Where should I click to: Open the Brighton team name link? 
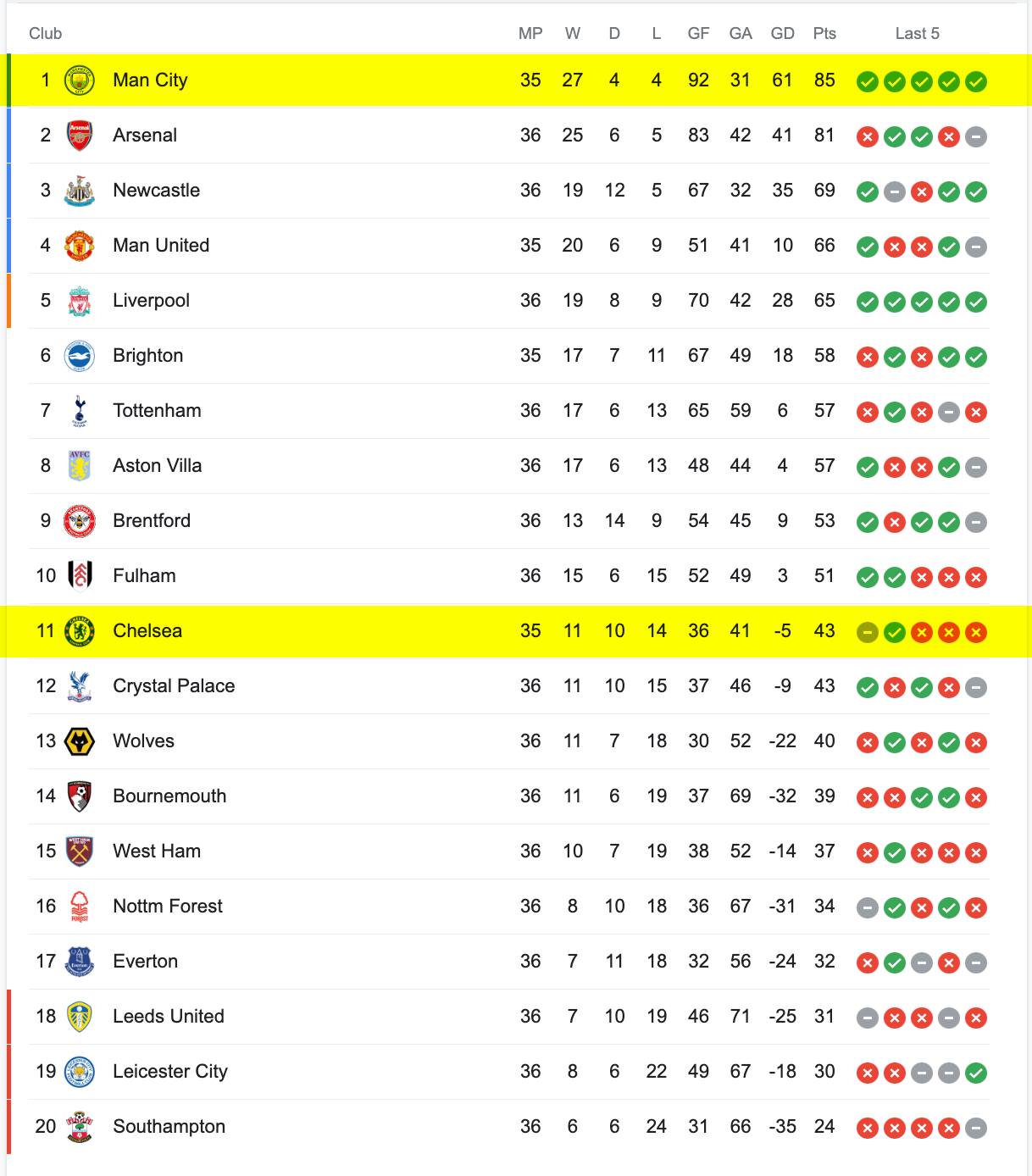click(148, 356)
